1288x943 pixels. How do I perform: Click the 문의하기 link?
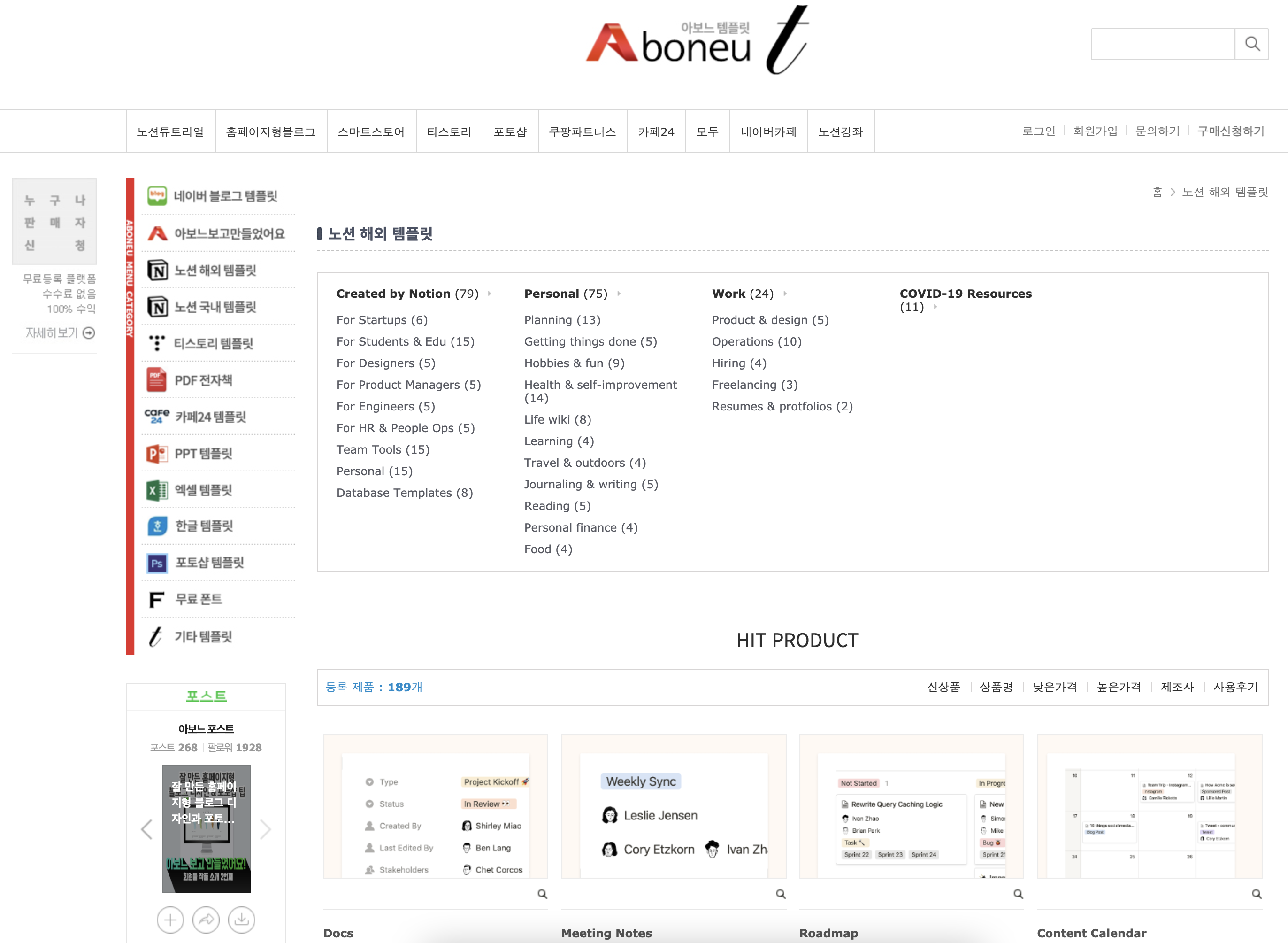1158,131
